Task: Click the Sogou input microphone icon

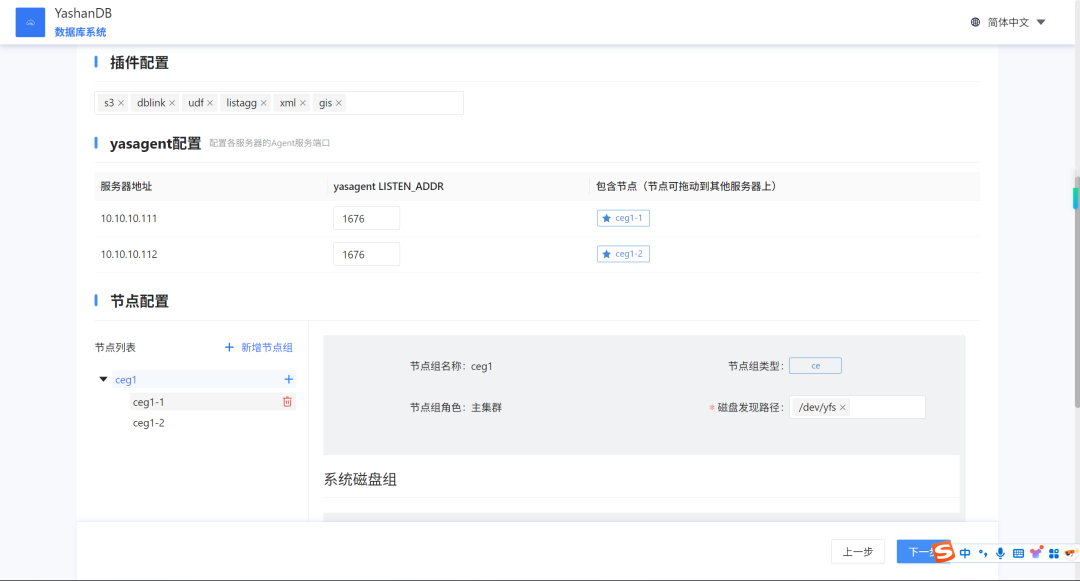Action: [1000, 553]
